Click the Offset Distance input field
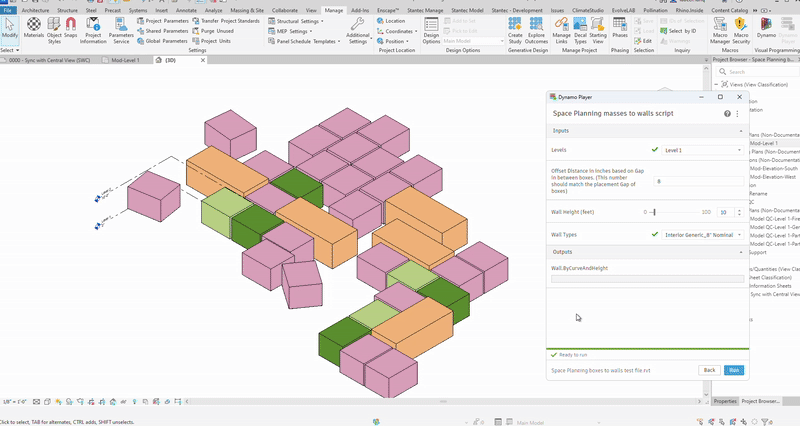This screenshot has width=800, height=426. point(696,181)
